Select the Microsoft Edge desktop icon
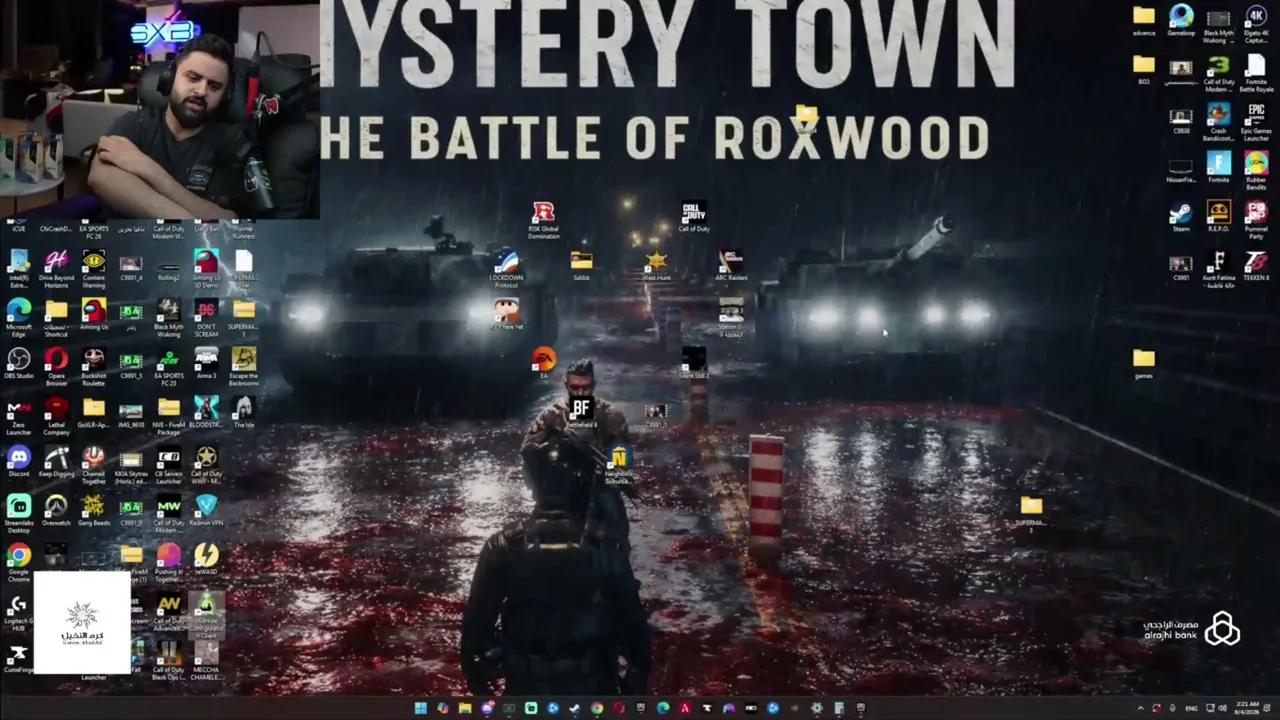Image resolution: width=1280 pixels, height=720 pixels. click(x=18, y=315)
